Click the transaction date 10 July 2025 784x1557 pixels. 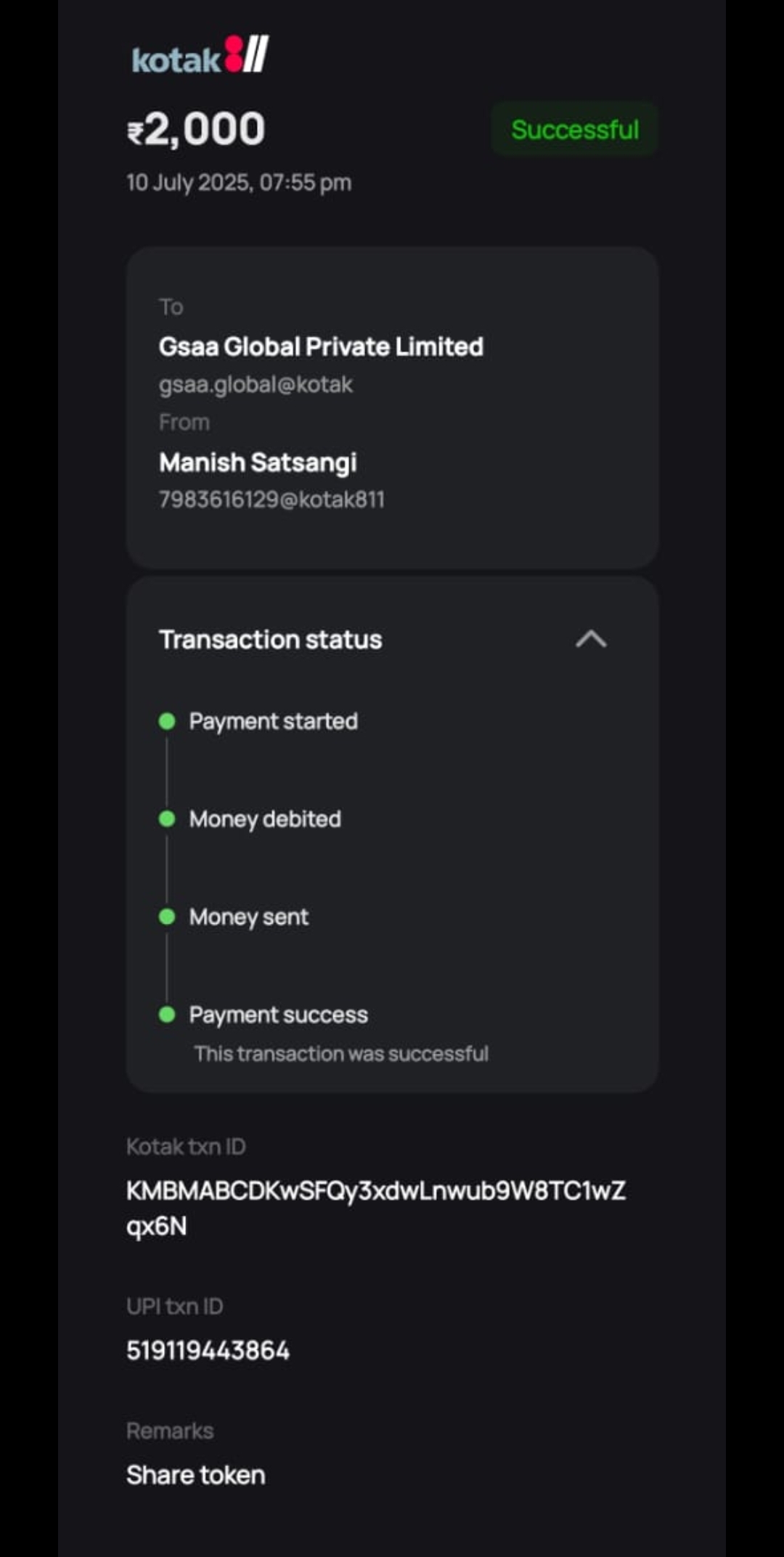coord(238,182)
